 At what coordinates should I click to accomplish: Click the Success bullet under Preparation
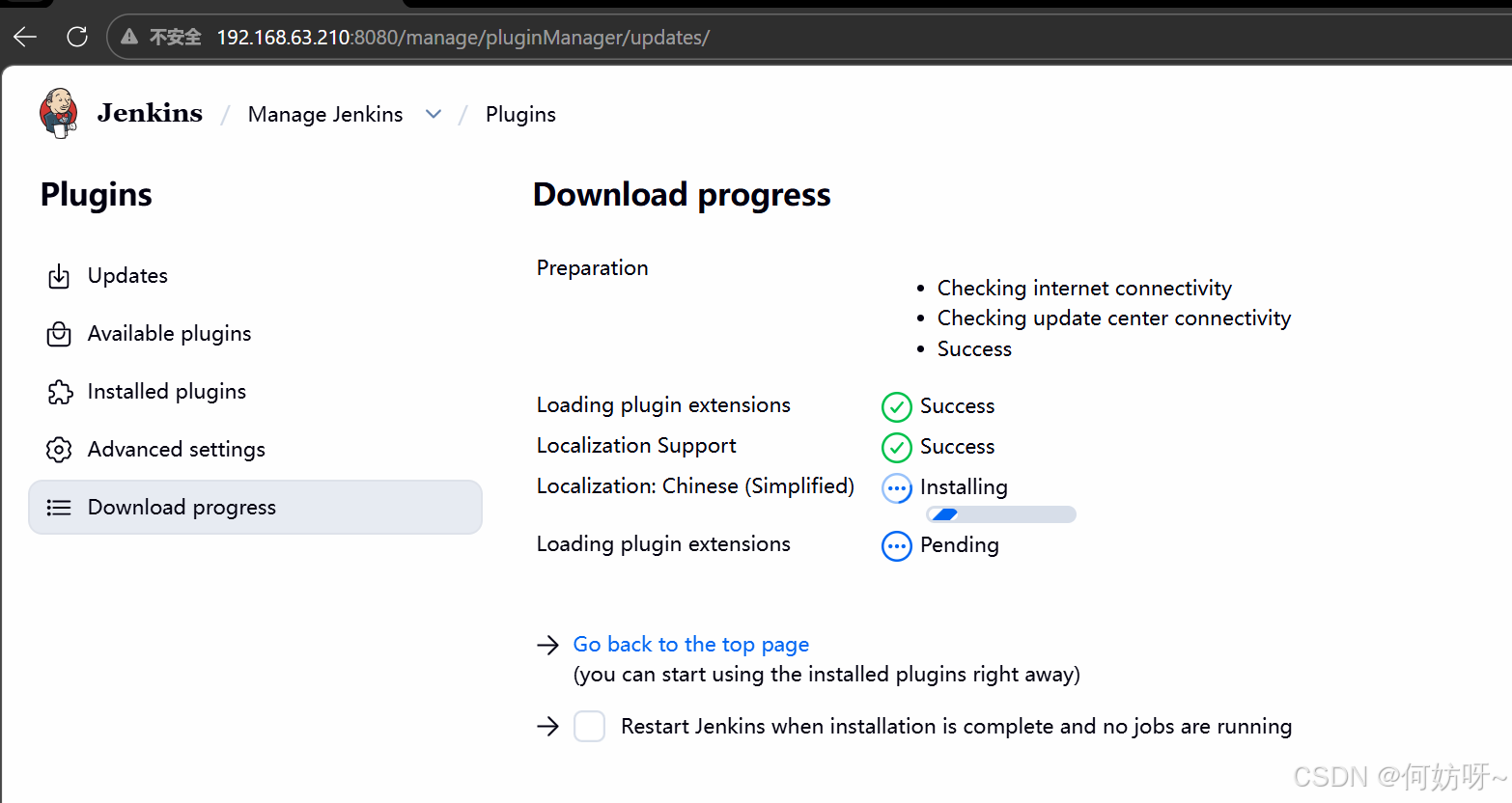(x=974, y=349)
